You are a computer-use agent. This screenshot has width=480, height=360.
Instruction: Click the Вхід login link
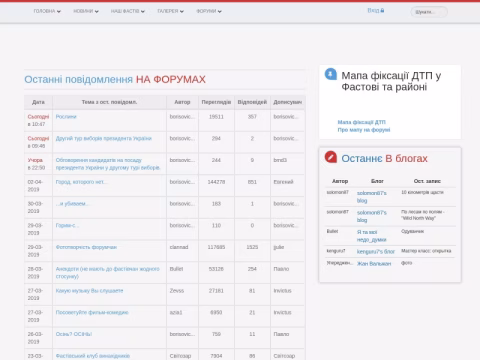373,10
